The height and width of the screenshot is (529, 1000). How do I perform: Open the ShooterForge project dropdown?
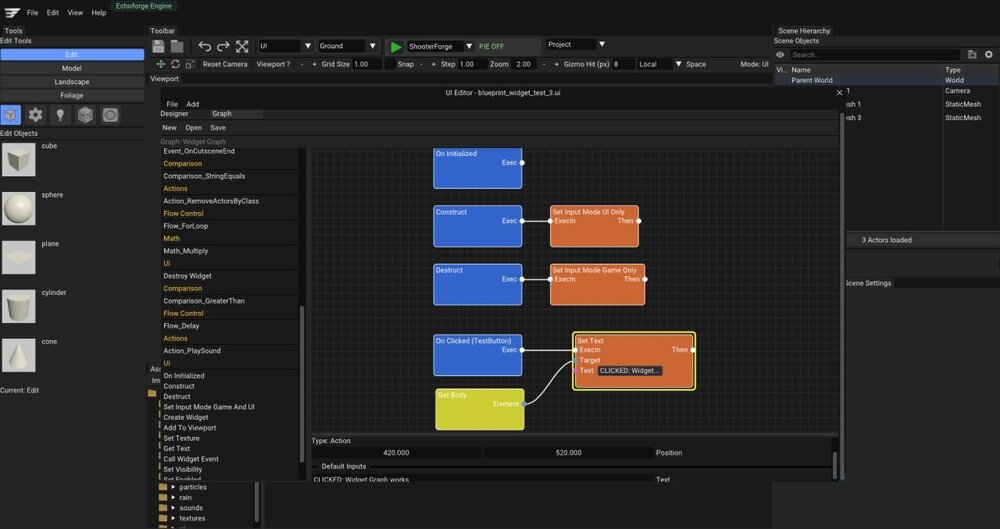coord(440,47)
